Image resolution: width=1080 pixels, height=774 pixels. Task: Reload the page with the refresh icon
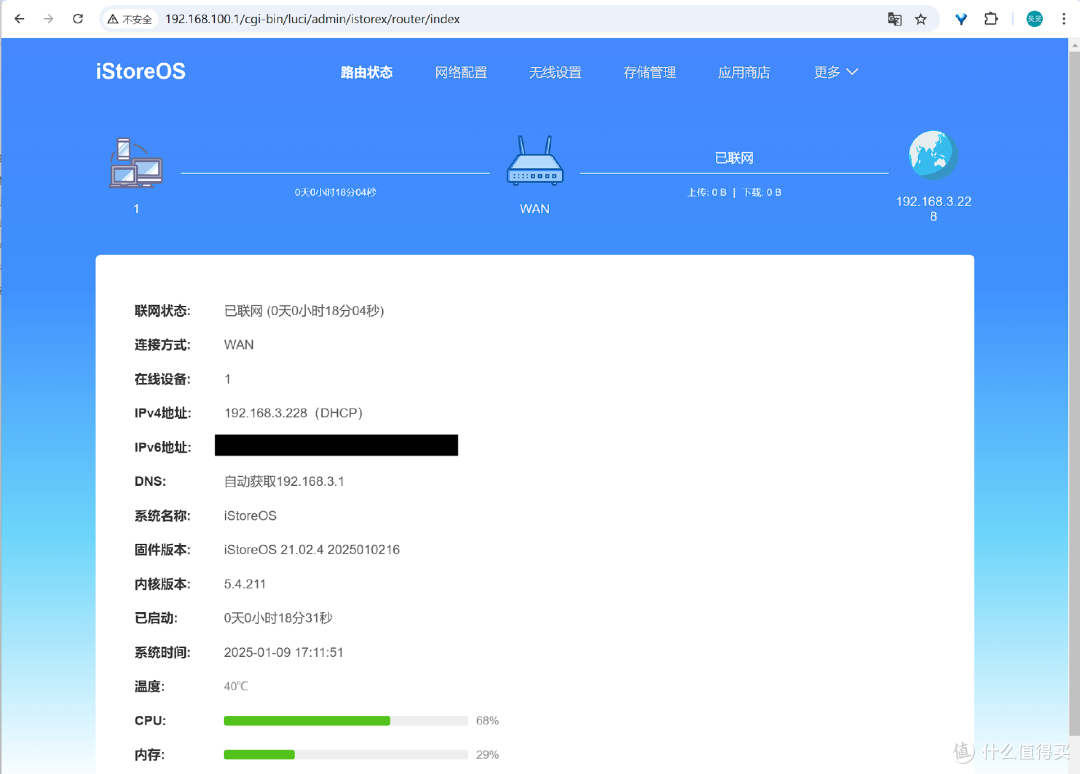tap(77, 18)
